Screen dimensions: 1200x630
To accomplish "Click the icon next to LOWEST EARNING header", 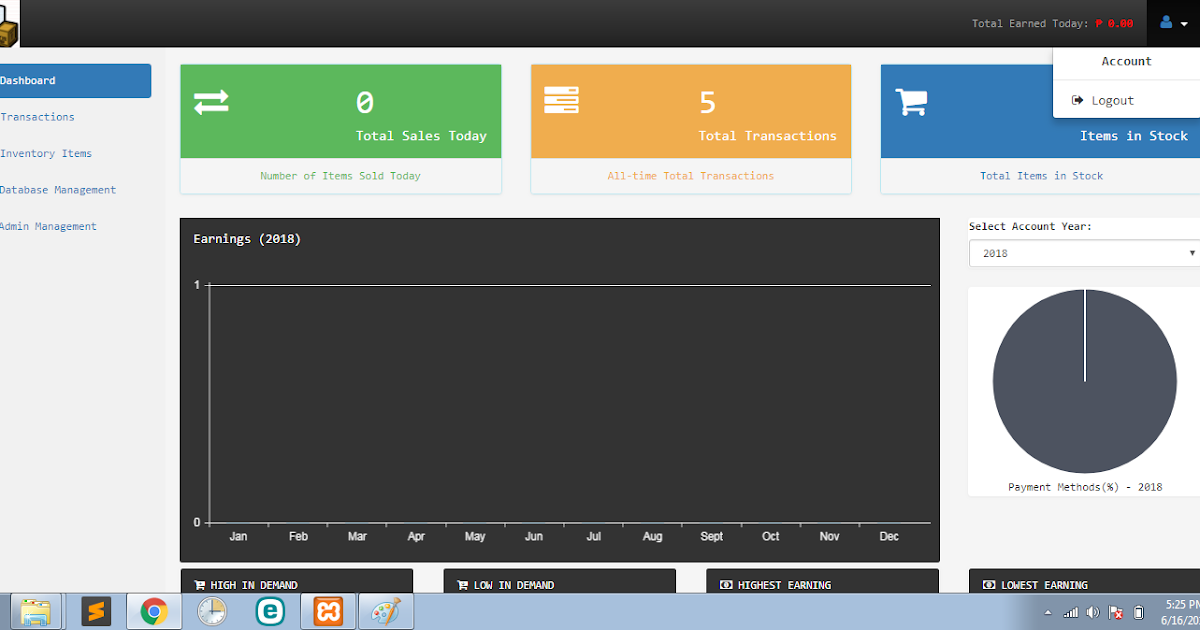I will coord(989,585).
